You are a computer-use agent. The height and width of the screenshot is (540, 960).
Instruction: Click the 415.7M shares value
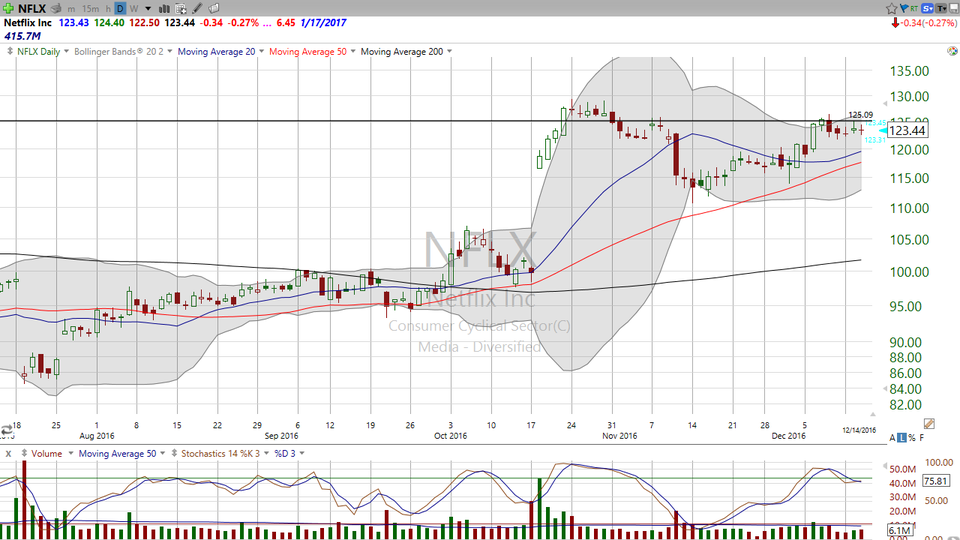pyautogui.click(x=23, y=36)
